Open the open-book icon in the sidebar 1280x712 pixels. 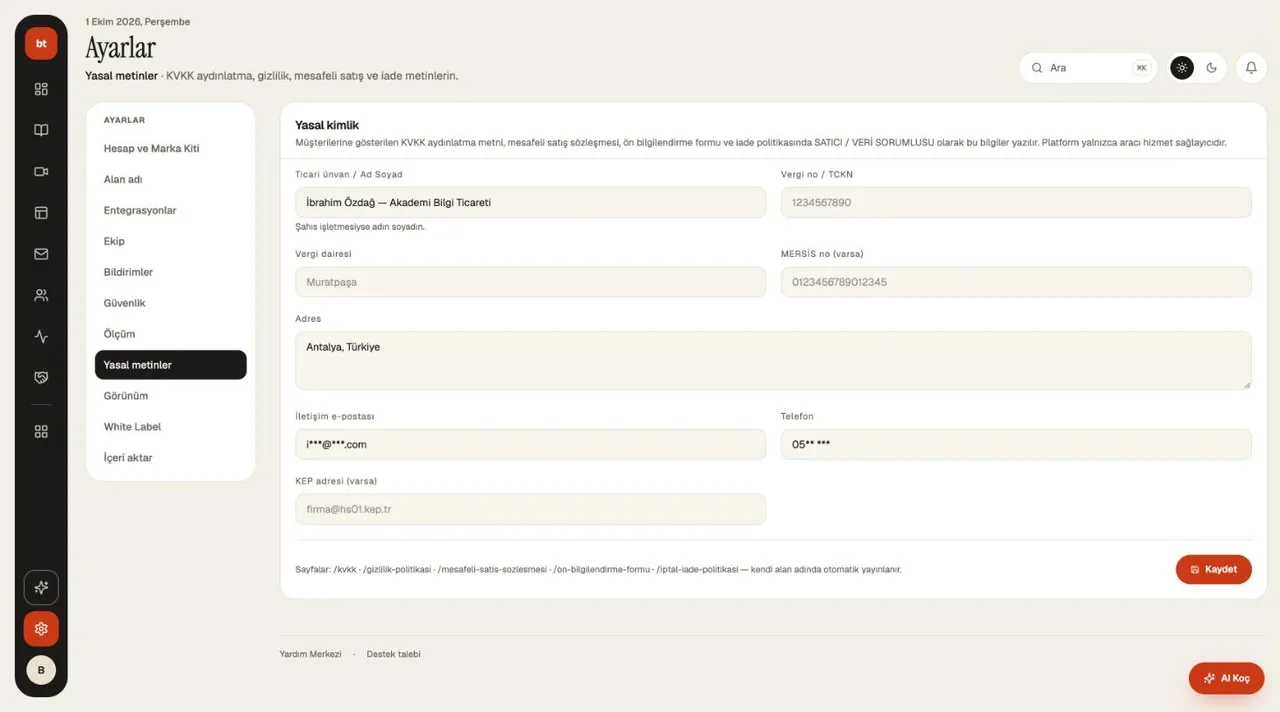(x=41, y=130)
